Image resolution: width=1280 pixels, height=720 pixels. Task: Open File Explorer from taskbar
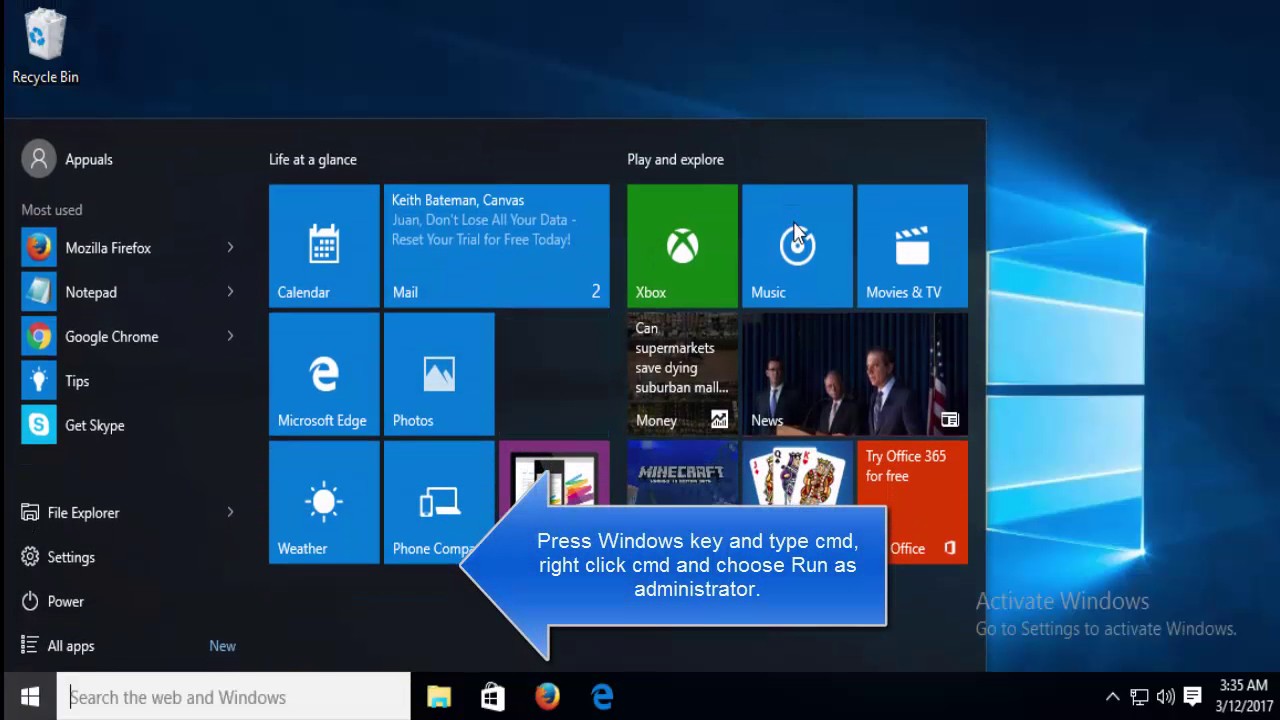coord(439,697)
